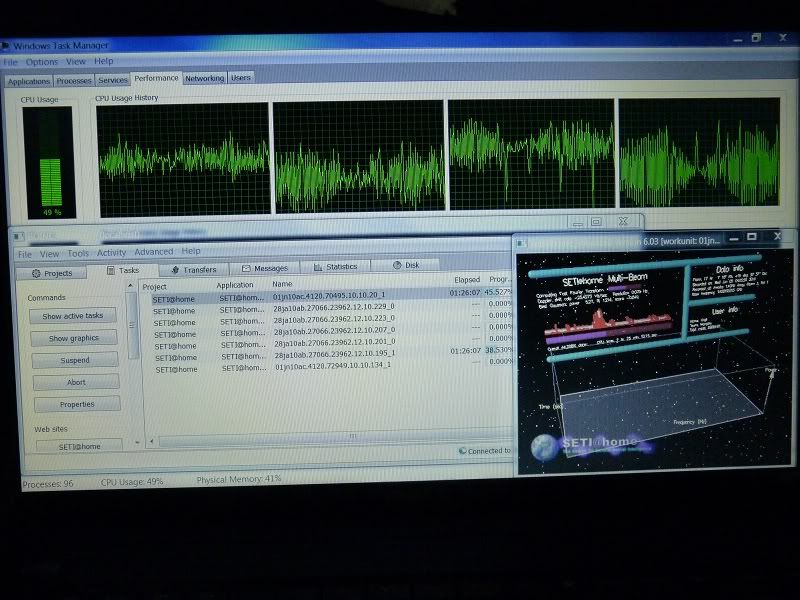The image size is (800, 600).
Task: Suspend the selected SETI@home task
Action: click(74, 360)
